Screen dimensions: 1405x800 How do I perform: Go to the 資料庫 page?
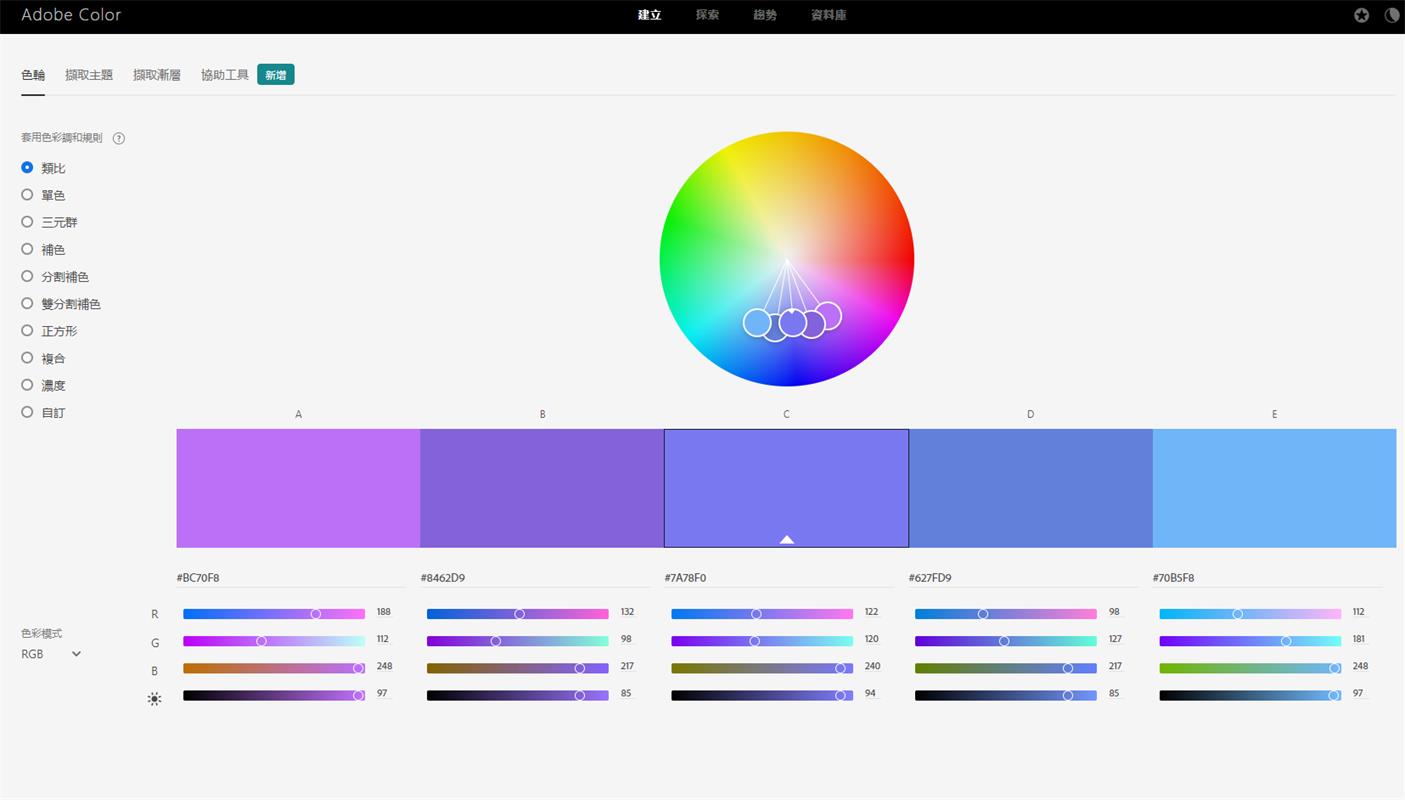[828, 15]
